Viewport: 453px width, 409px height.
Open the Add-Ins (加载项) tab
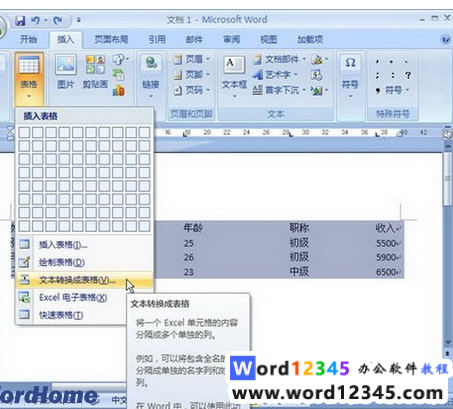pos(310,39)
